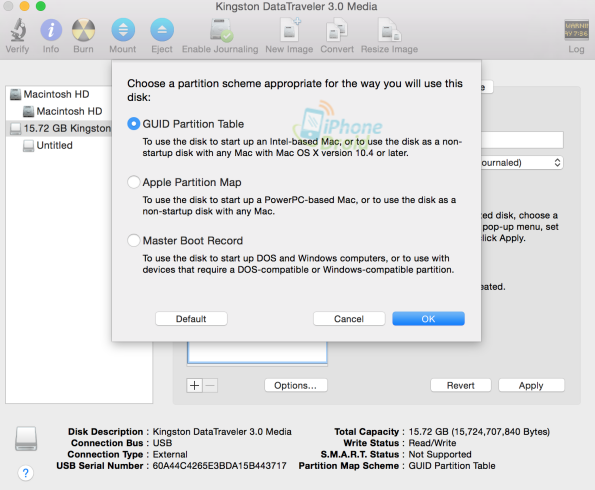Select Untitled volume in sidebar
The height and width of the screenshot is (490, 595).
[x=59, y=145]
